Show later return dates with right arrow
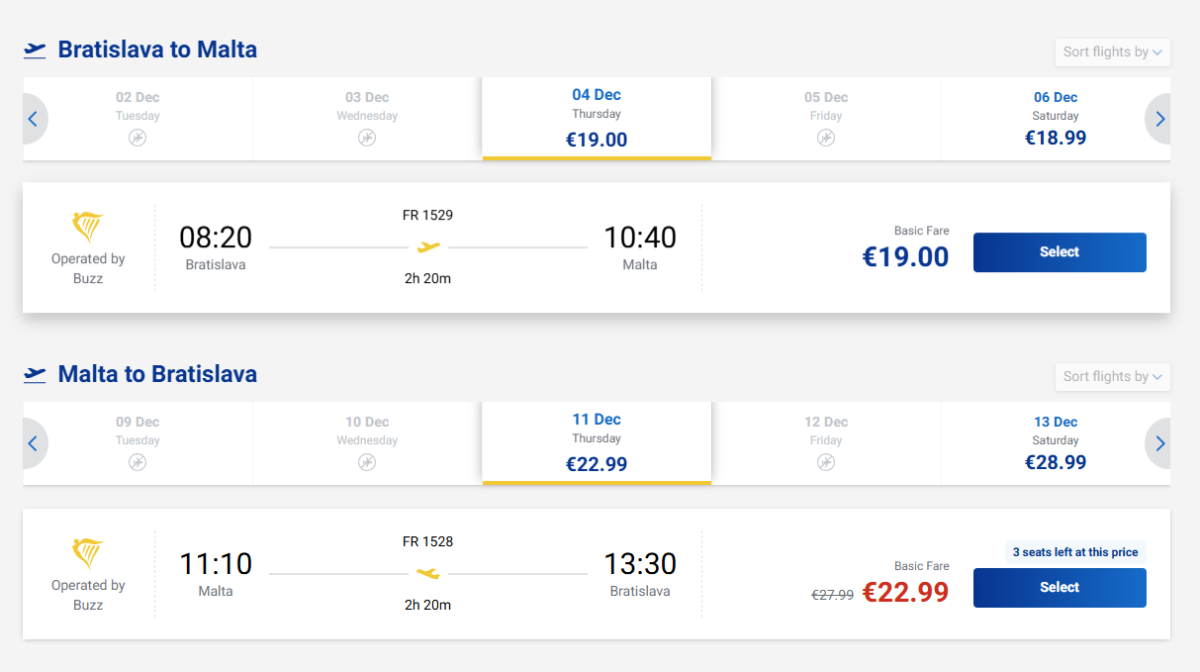Viewport: 1200px width, 672px height. [x=1160, y=443]
